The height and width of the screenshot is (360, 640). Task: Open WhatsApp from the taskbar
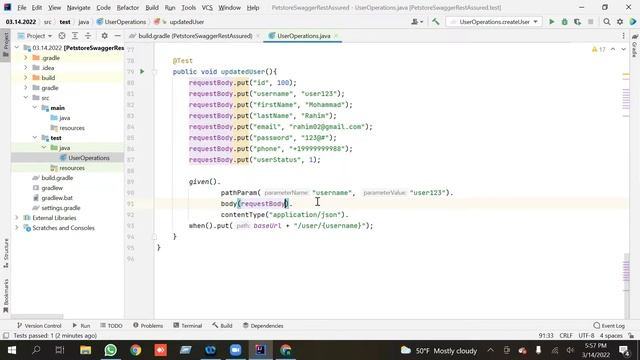point(110,350)
